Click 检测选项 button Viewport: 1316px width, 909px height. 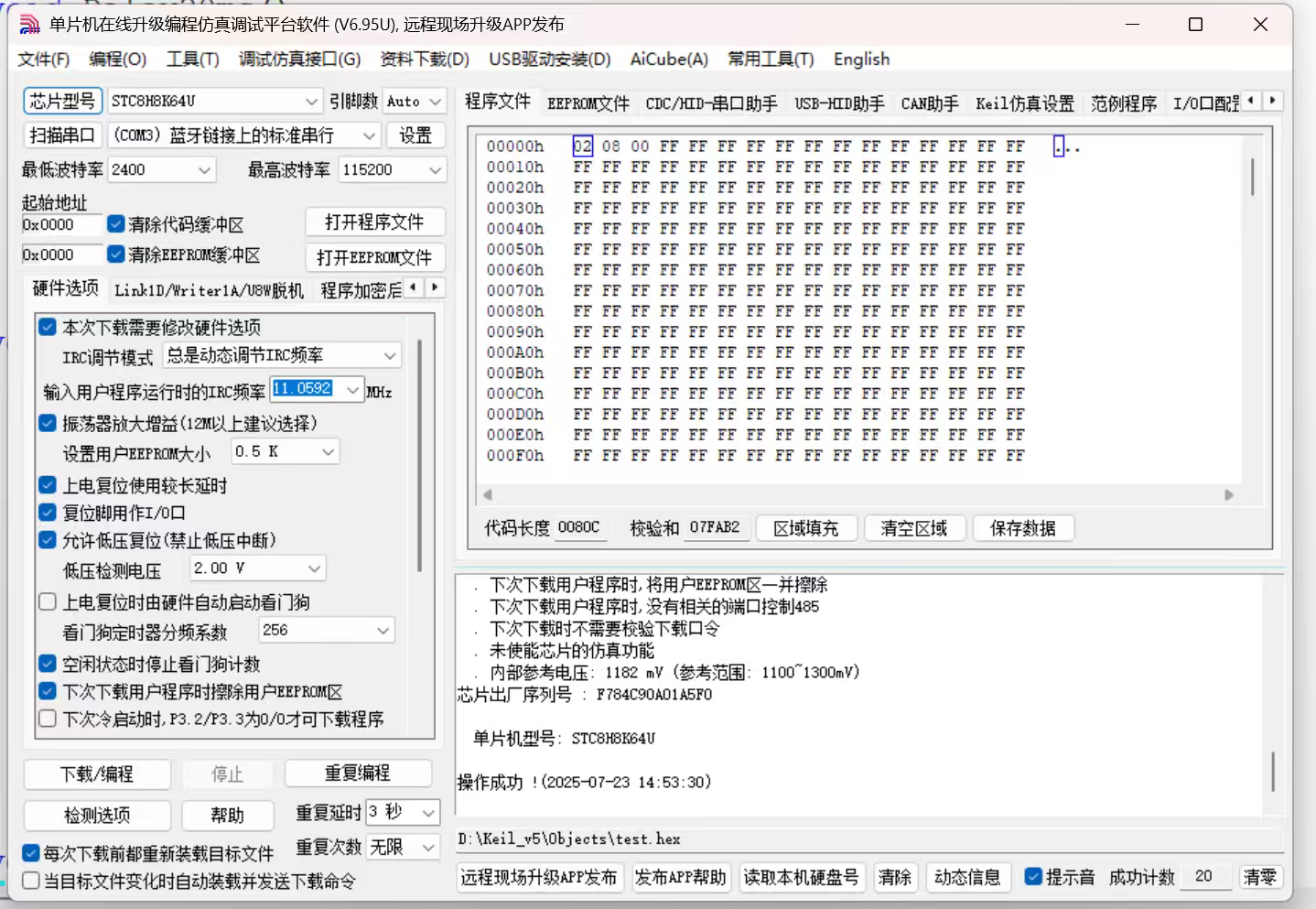[x=97, y=815]
